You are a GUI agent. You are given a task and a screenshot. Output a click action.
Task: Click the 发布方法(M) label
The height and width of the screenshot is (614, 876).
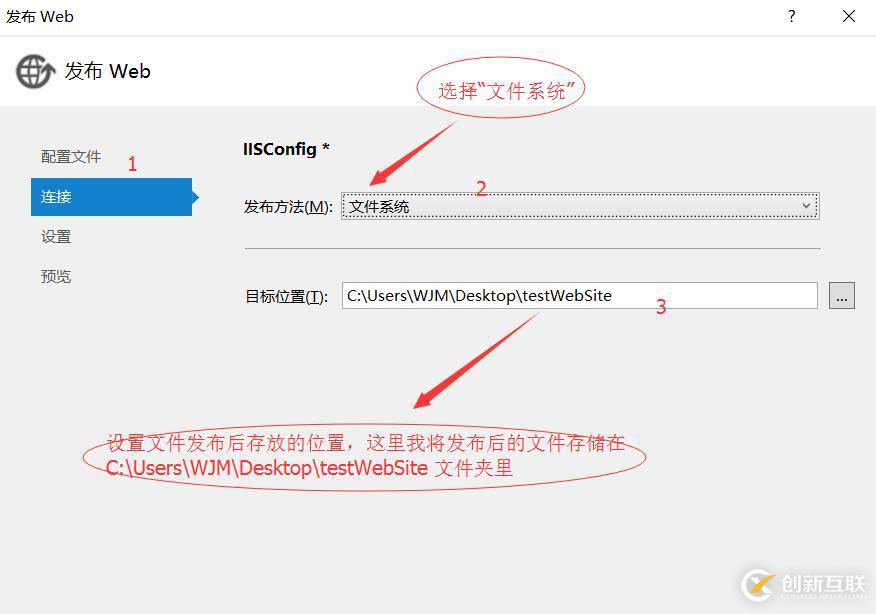click(288, 207)
